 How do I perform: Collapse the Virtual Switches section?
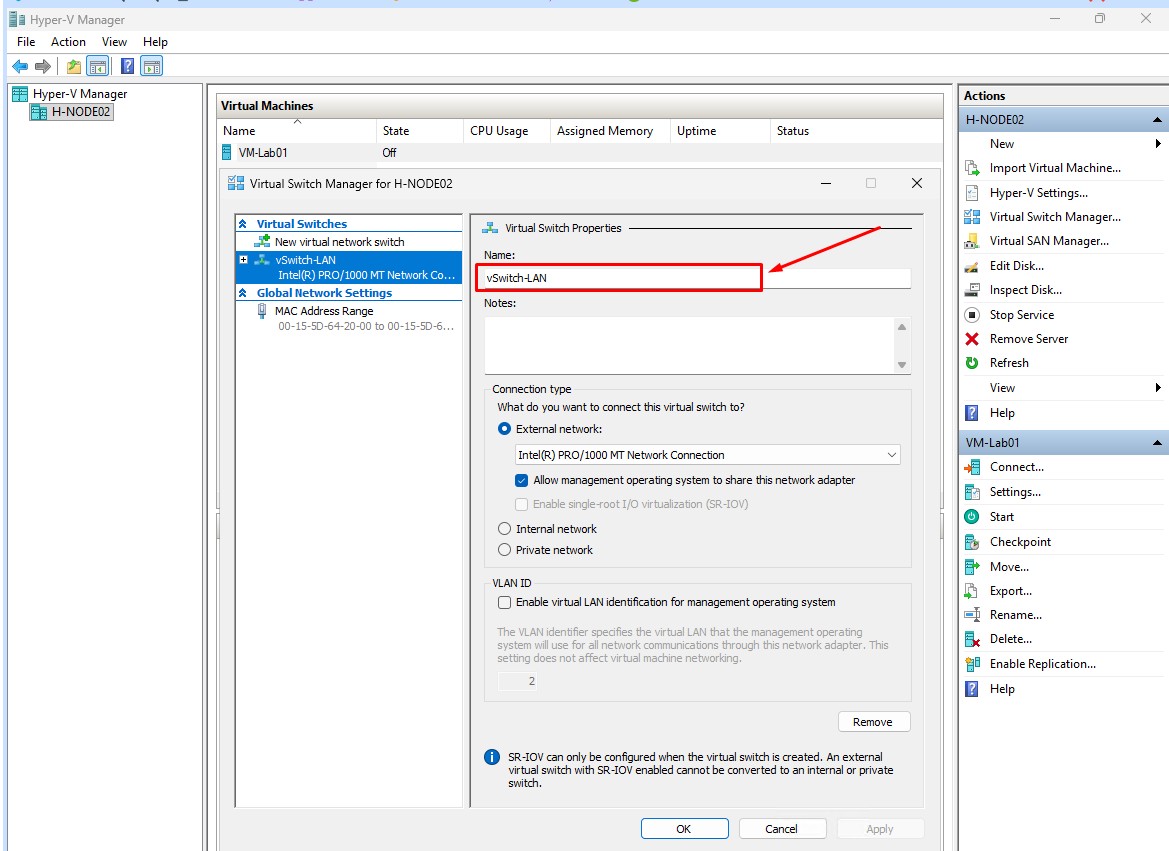[x=242, y=224]
